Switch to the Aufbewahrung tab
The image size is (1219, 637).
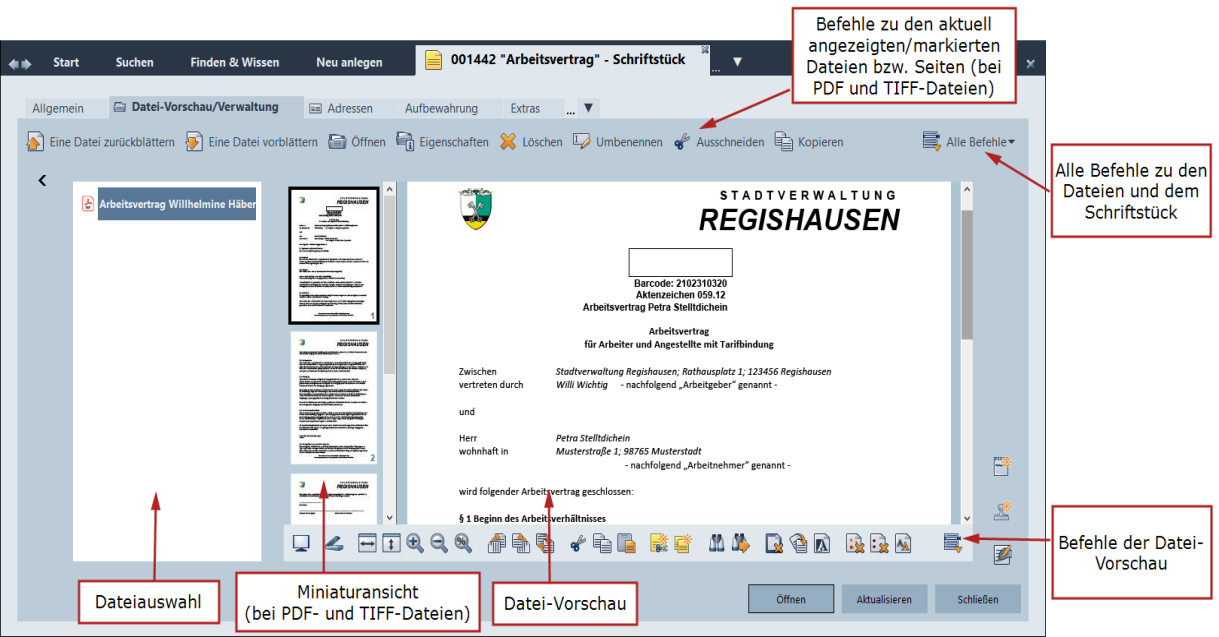(x=441, y=108)
